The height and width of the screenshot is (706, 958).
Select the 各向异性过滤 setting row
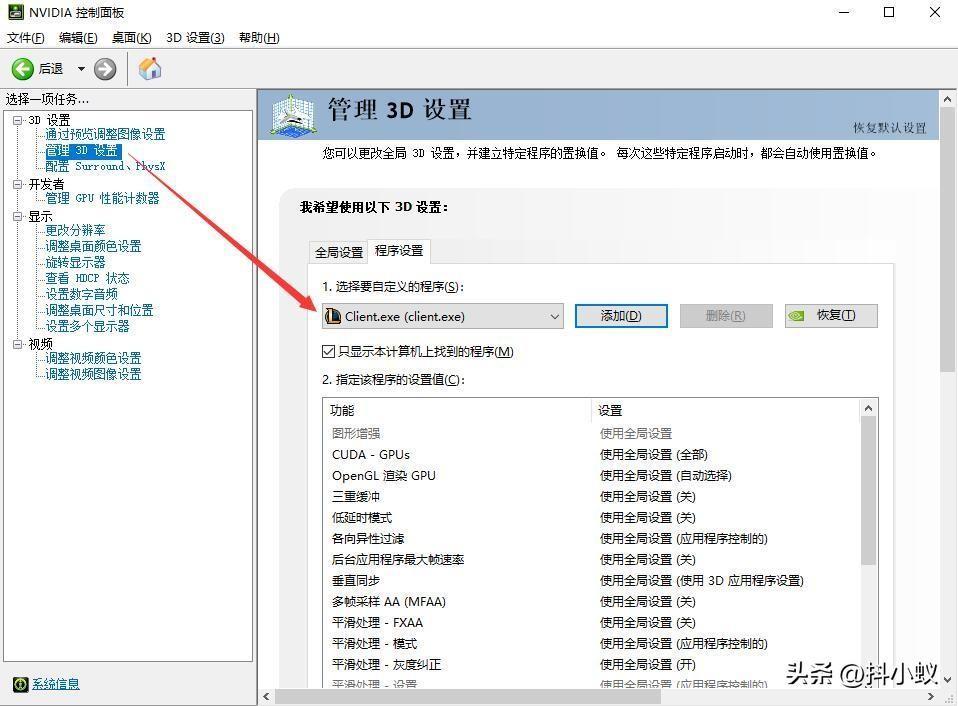click(591, 539)
